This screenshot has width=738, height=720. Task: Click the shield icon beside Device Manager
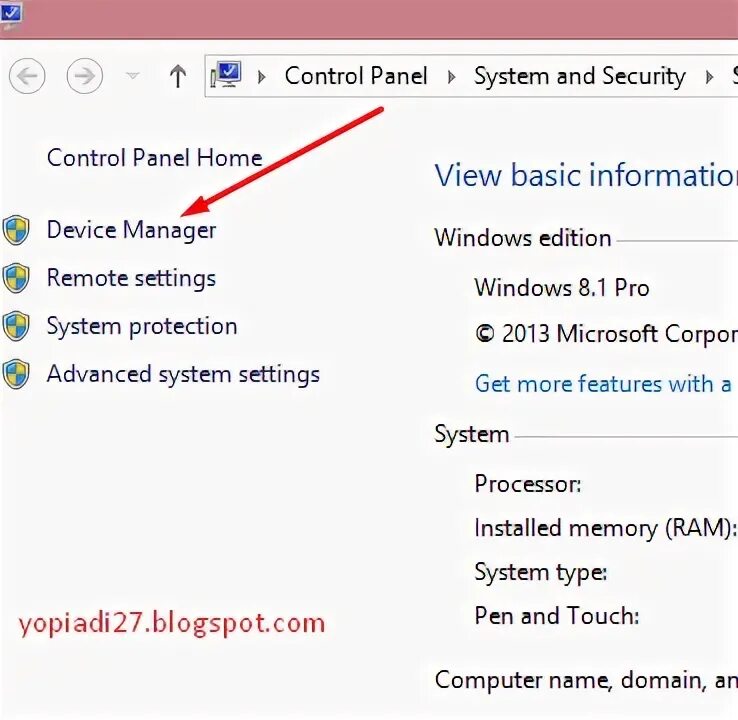click(x=16, y=230)
